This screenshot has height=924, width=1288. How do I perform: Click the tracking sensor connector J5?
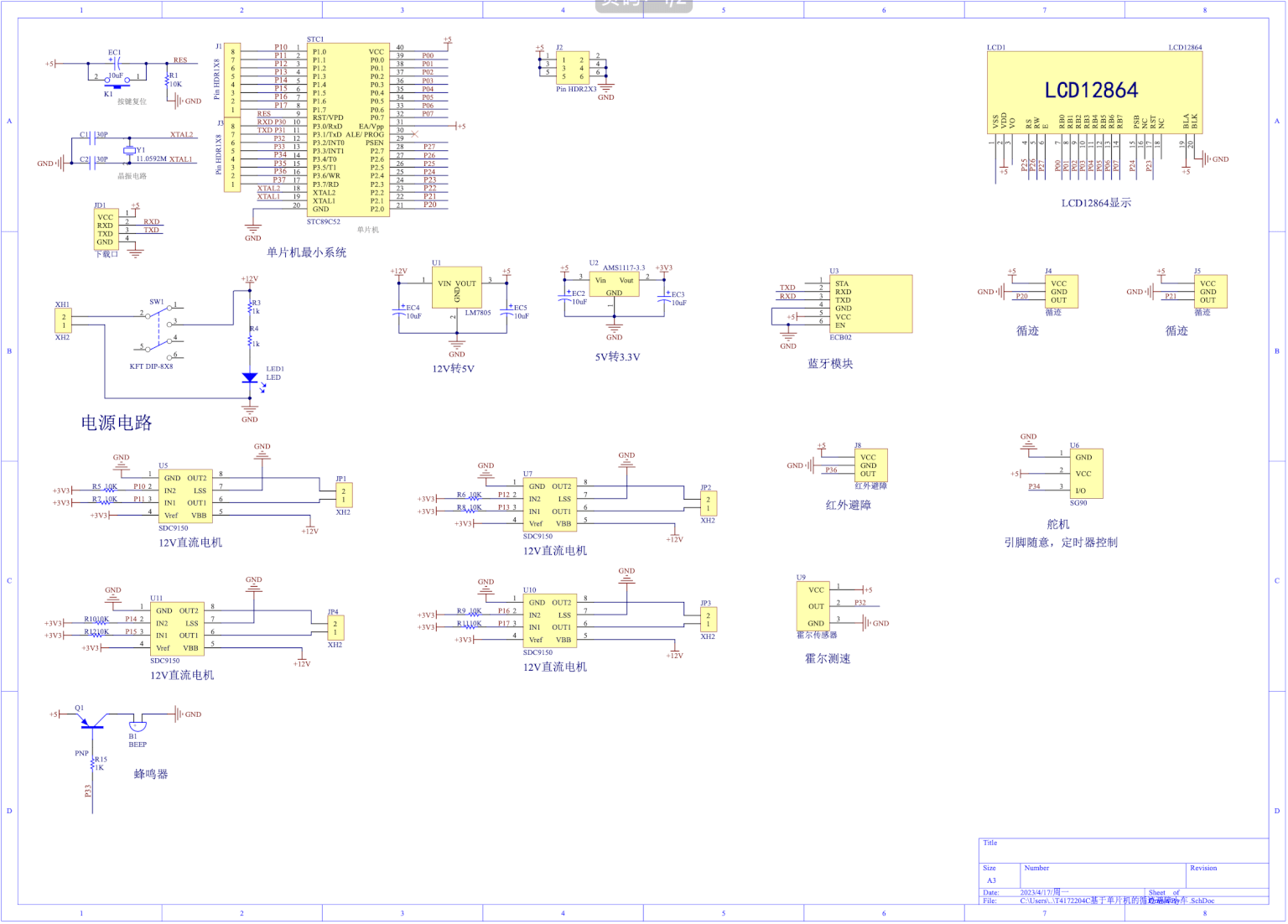pyautogui.click(x=1210, y=292)
